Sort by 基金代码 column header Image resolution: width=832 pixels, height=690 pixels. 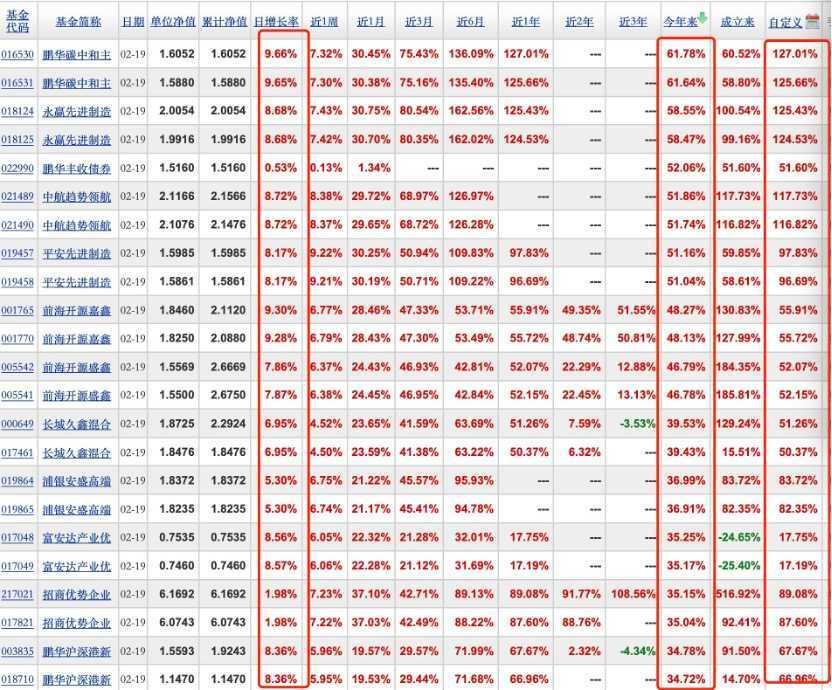click(18, 21)
